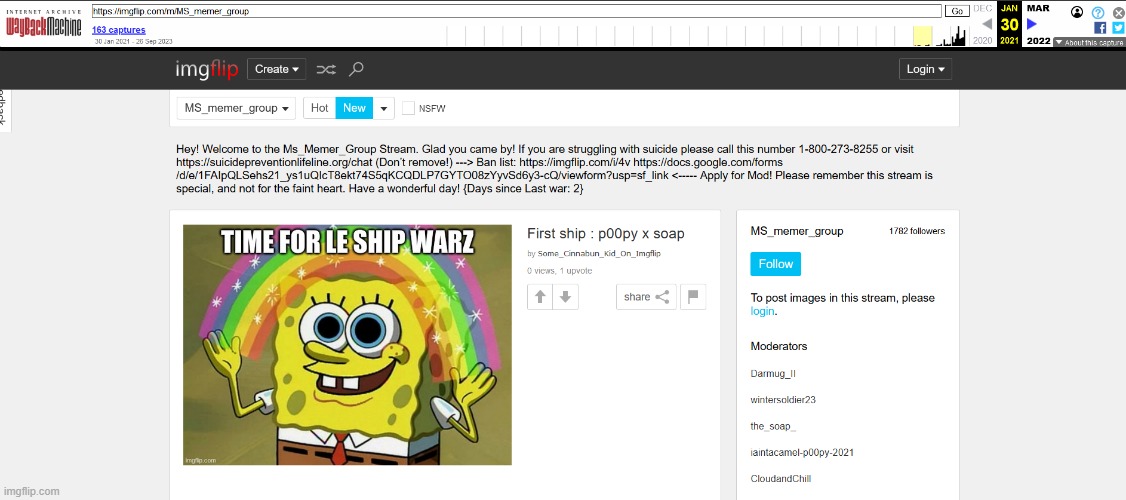Upvote the First ship post
The height and width of the screenshot is (500, 1126).
point(540,297)
